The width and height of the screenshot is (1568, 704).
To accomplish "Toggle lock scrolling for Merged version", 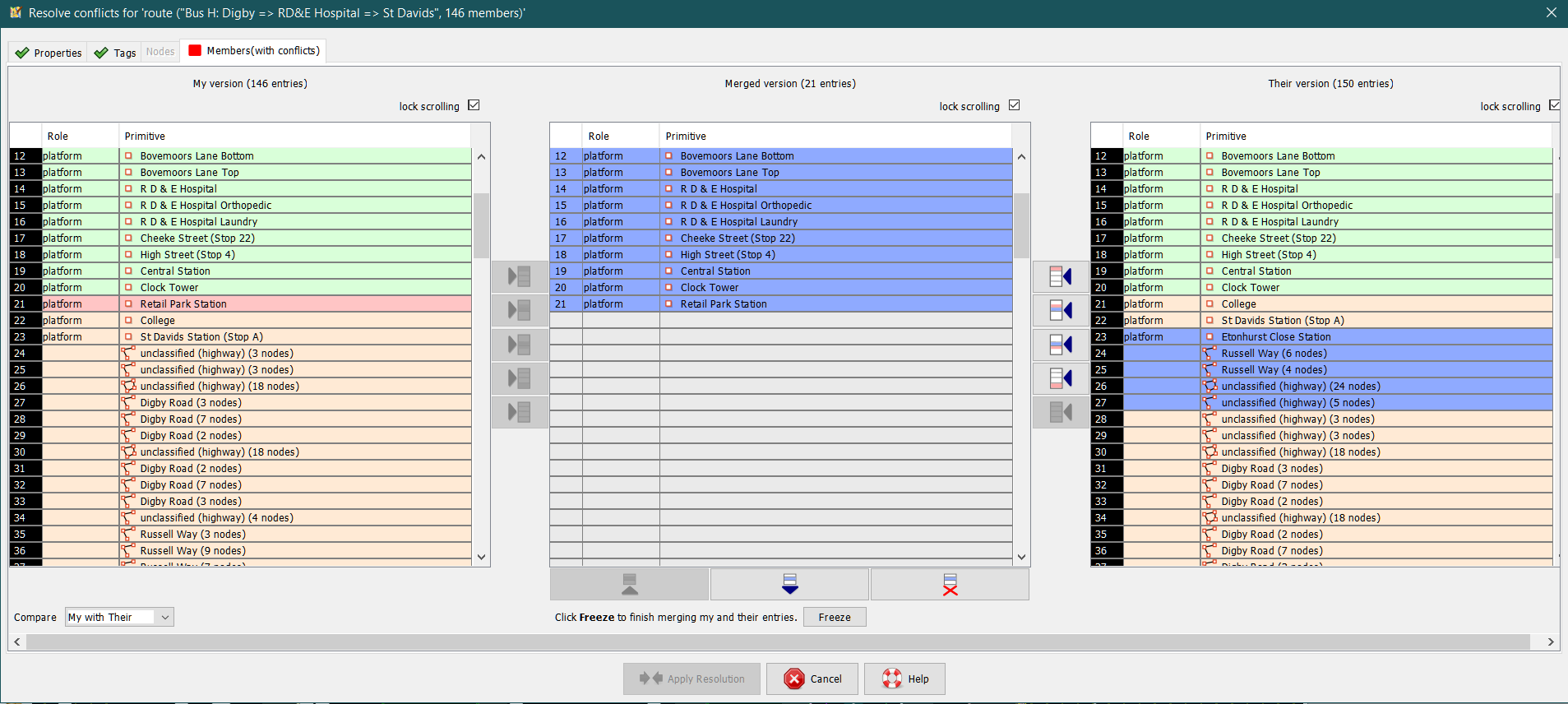I will (x=1014, y=105).
